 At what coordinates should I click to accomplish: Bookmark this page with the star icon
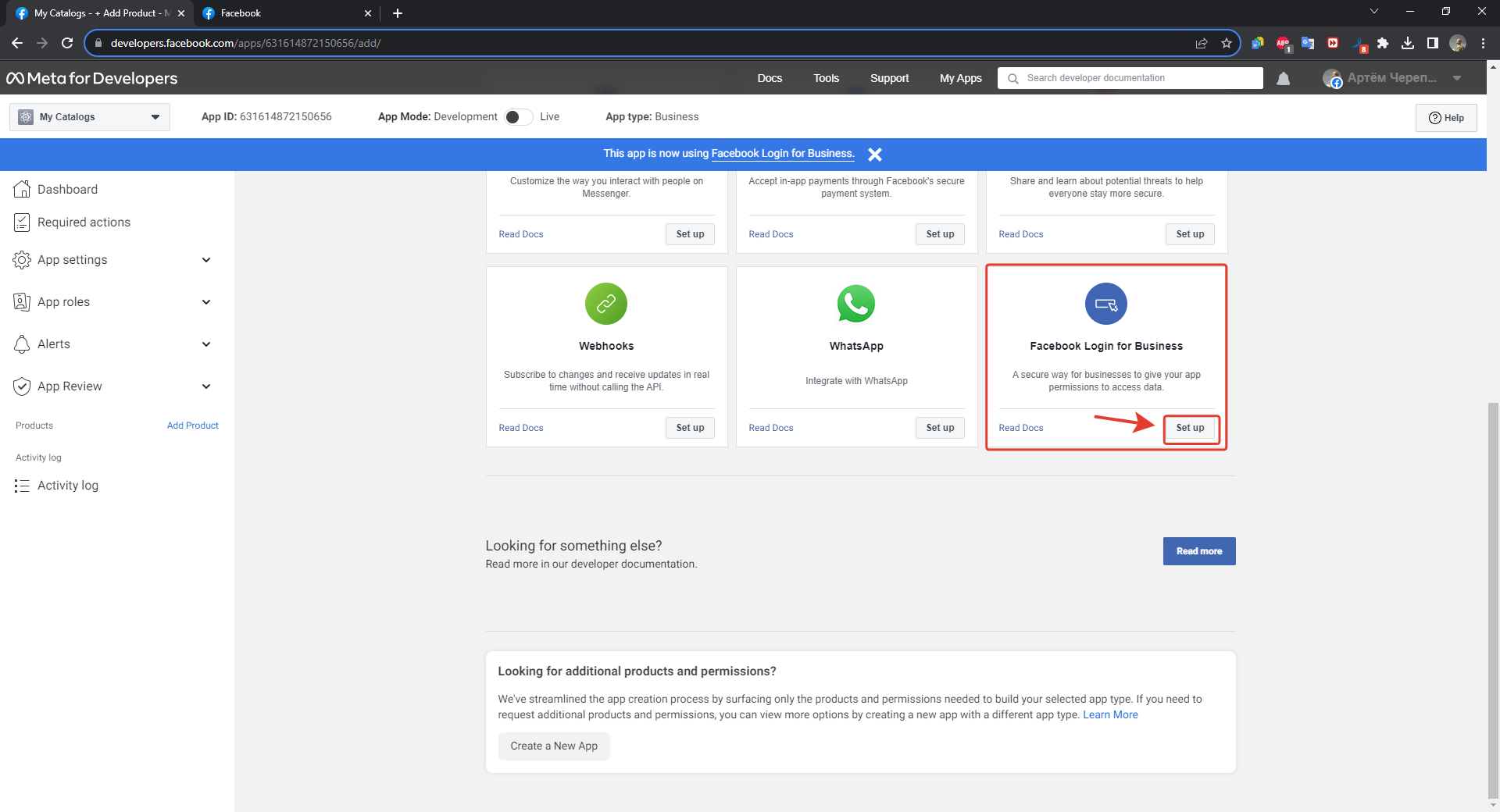click(x=1227, y=43)
